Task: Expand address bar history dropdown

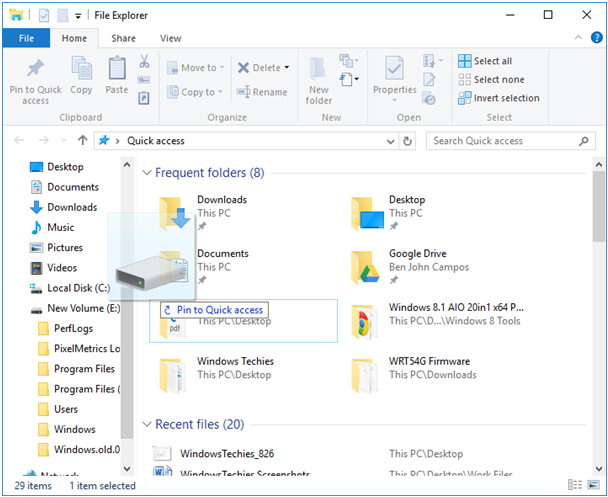Action: click(390, 141)
